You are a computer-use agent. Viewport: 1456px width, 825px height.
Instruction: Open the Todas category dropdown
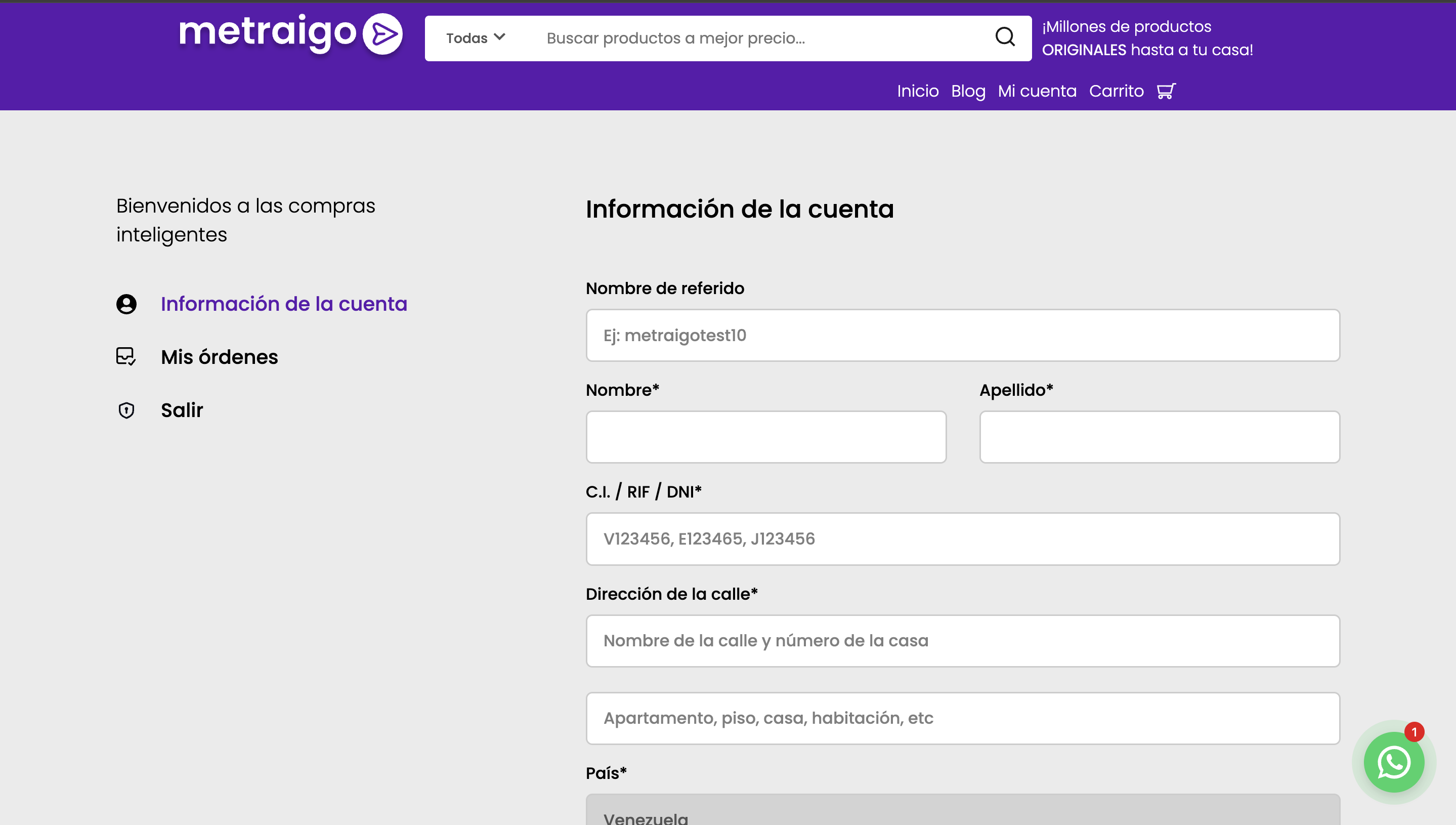coord(476,37)
